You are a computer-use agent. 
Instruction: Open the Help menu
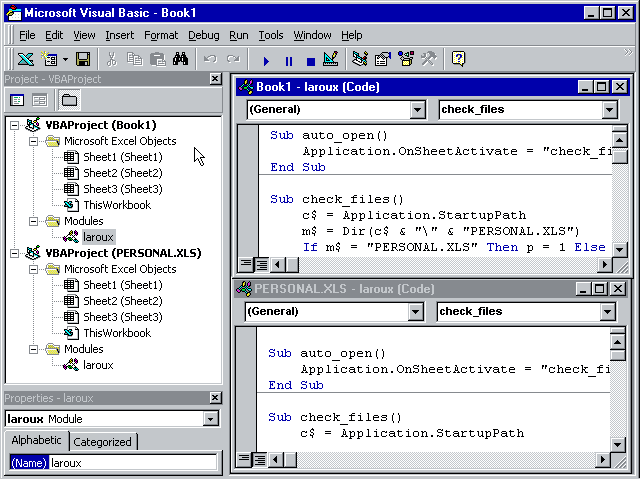351,36
